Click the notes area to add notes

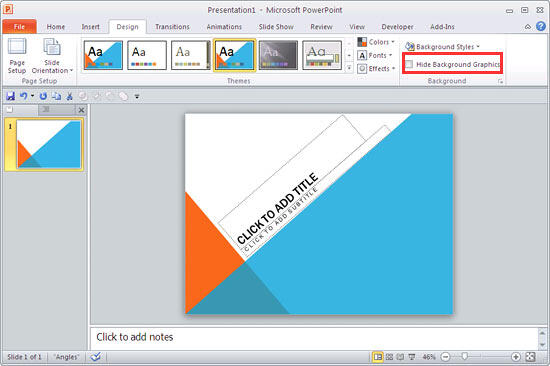314,338
